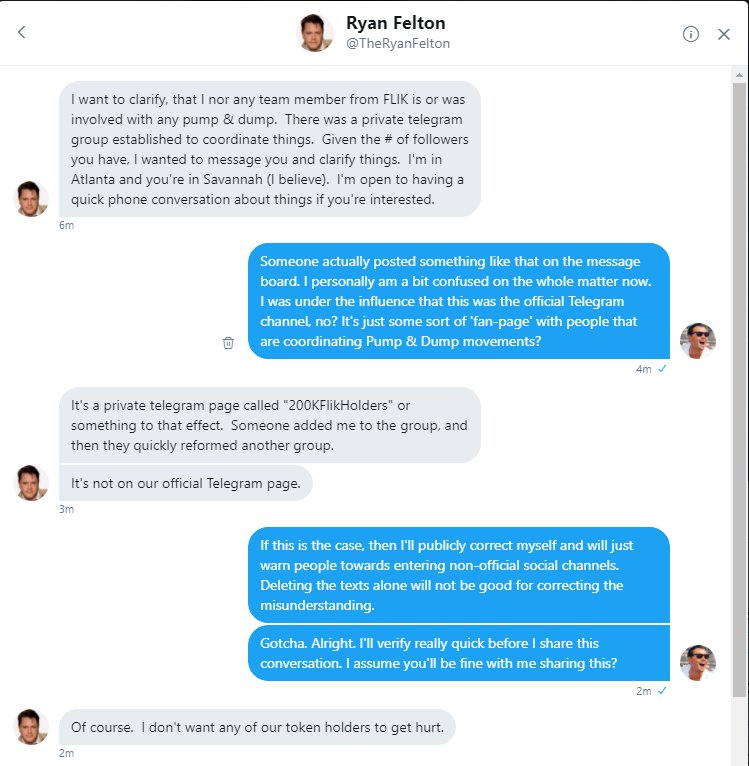Click Ryan's avatar beside the Savannah message

tap(31, 199)
